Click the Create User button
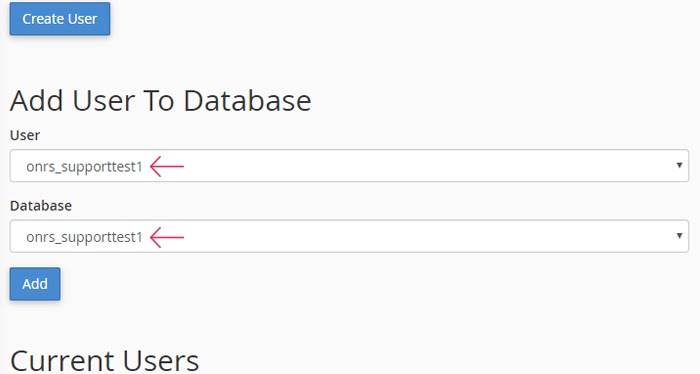 (x=60, y=19)
